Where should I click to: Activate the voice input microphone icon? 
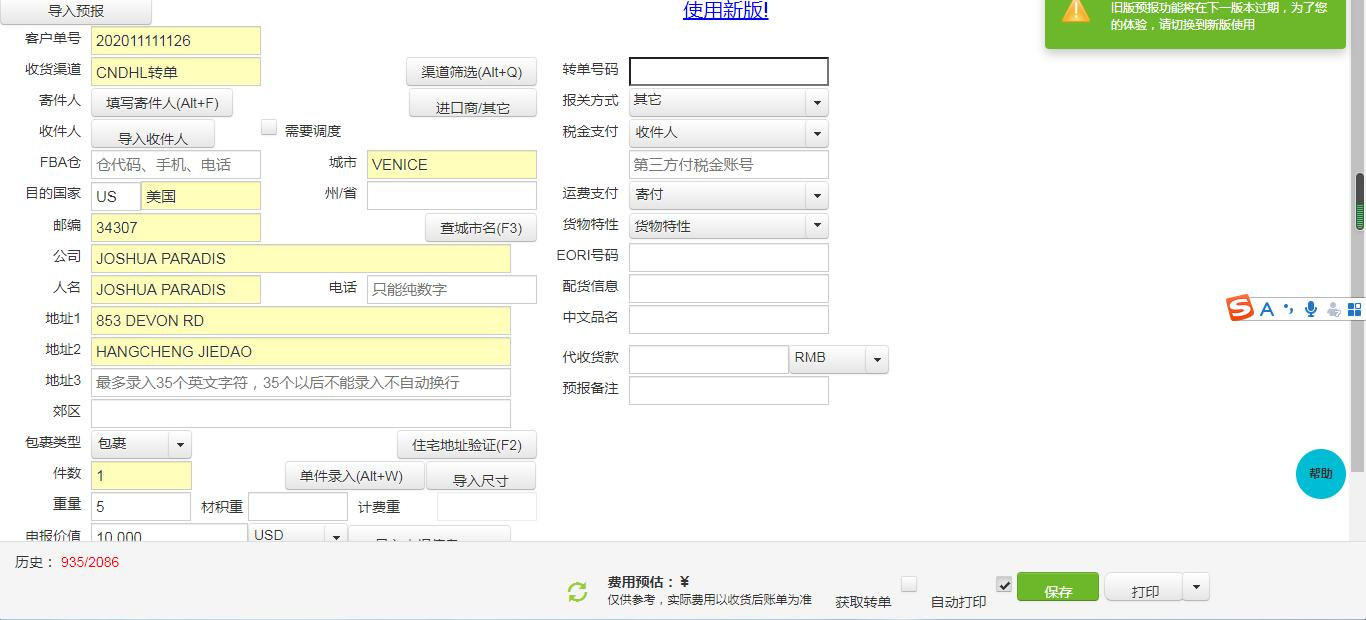point(1310,309)
